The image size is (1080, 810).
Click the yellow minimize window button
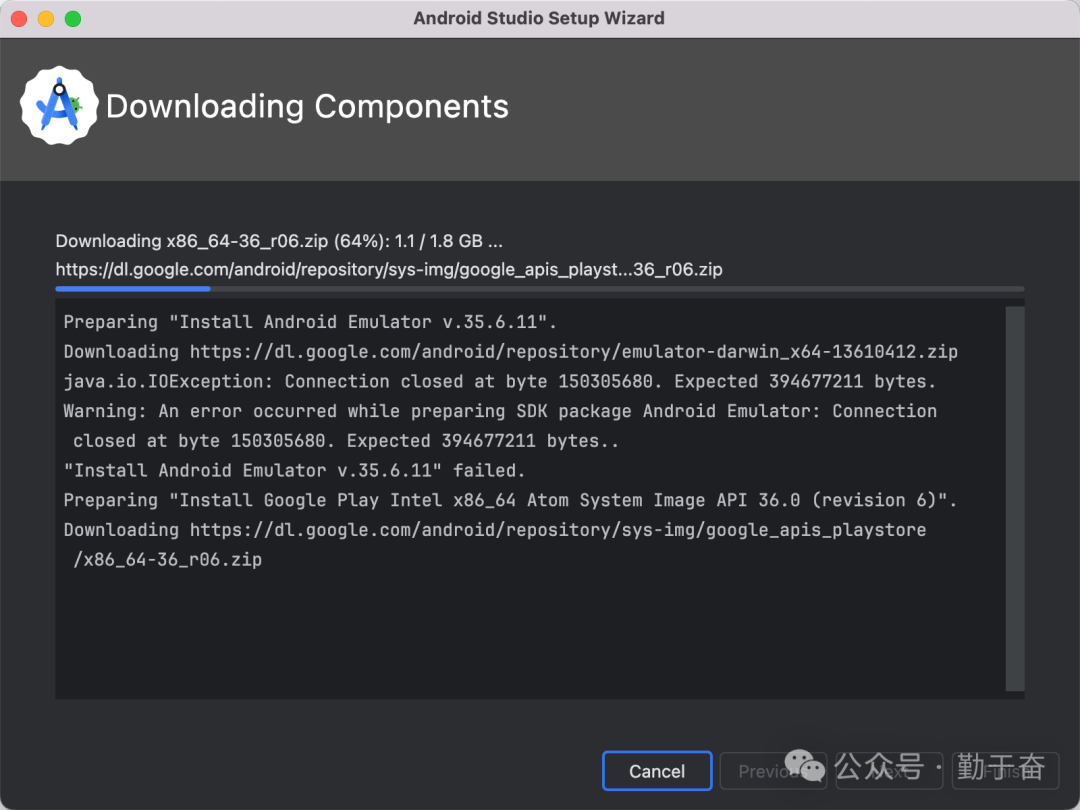point(46,19)
